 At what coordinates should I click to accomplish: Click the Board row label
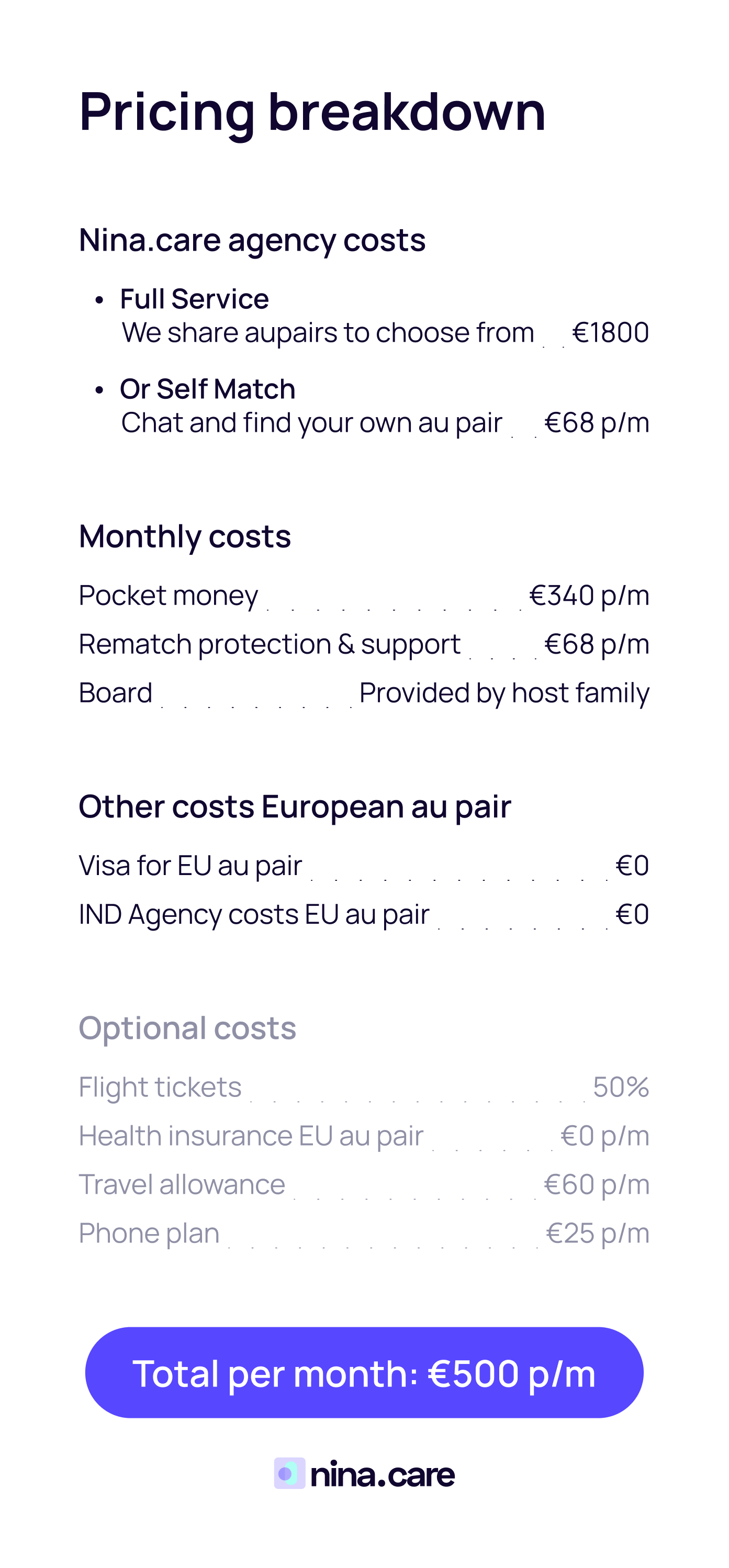coord(116,693)
